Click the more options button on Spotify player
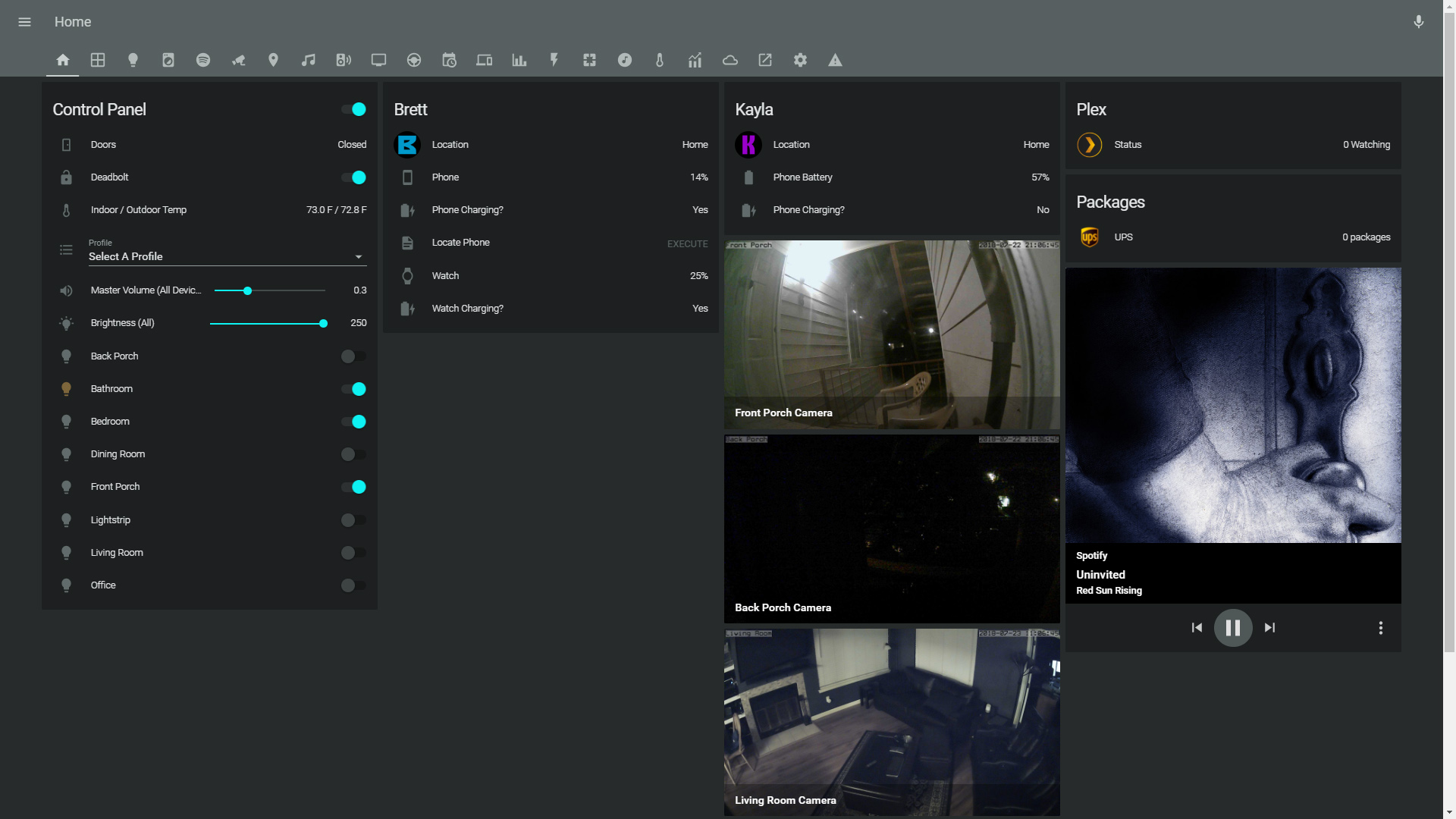Screen dimensions: 1456x819 [x=1380, y=627]
